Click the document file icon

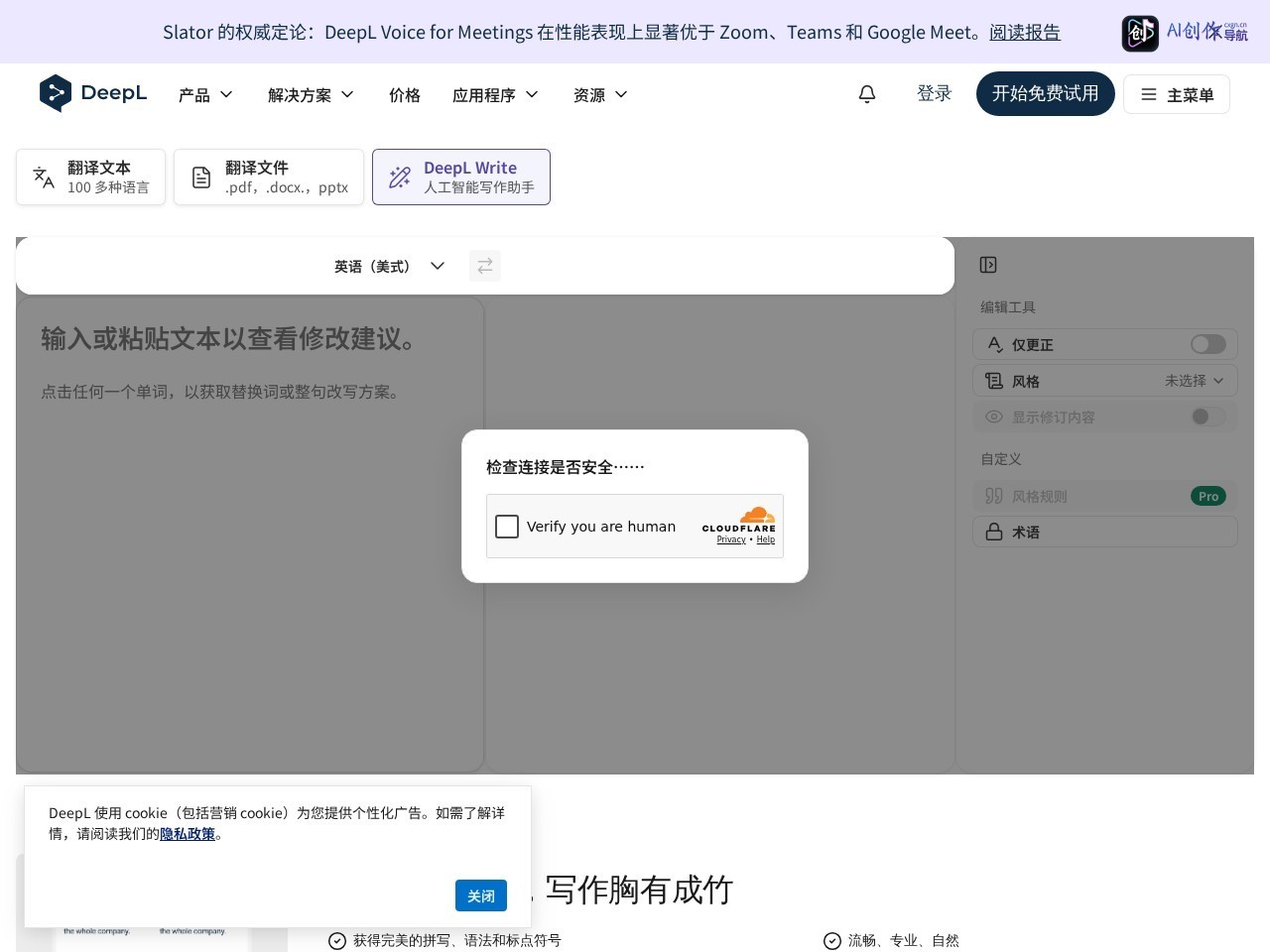(x=201, y=178)
